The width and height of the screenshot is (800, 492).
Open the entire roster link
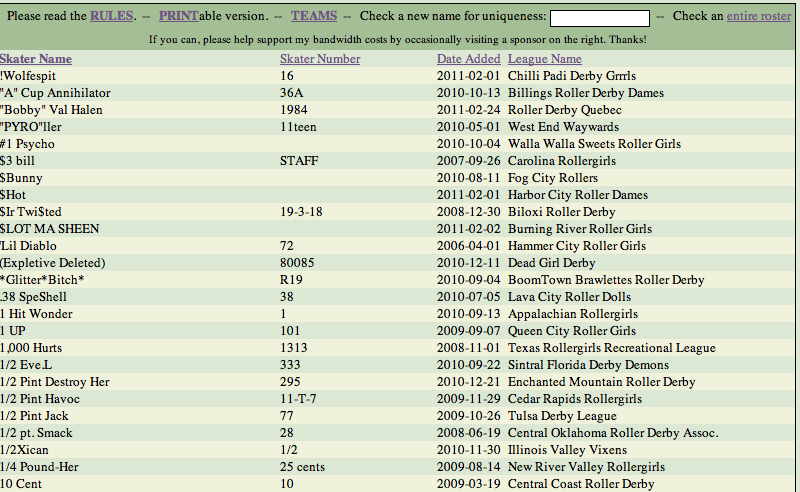pyautogui.click(x=759, y=16)
